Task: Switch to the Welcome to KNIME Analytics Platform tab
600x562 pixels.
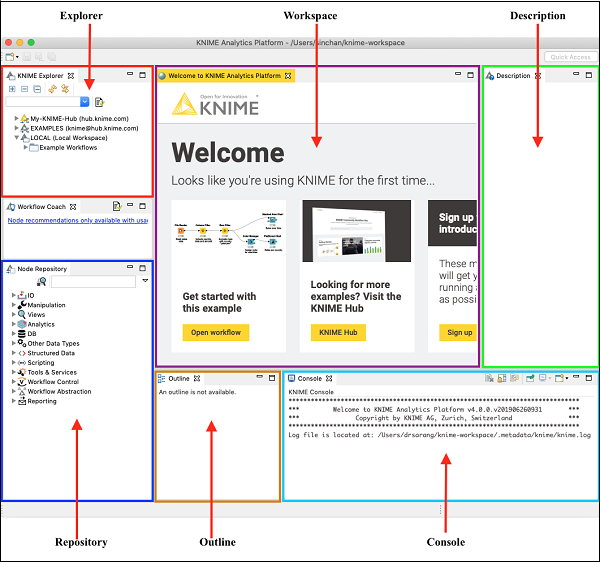Action: pyautogui.click(x=224, y=76)
